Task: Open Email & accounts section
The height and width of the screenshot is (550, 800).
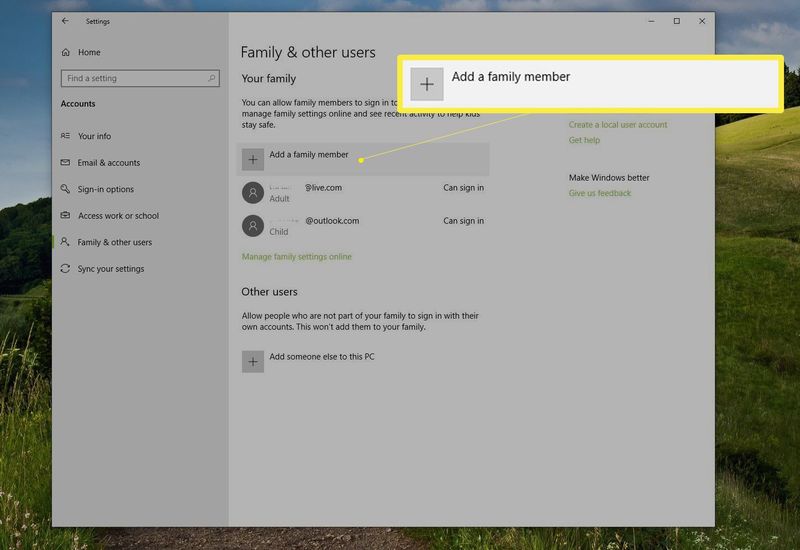Action: 109,163
